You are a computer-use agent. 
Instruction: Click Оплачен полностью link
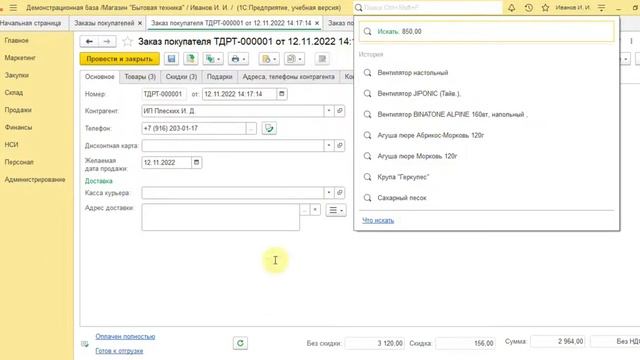pos(125,337)
